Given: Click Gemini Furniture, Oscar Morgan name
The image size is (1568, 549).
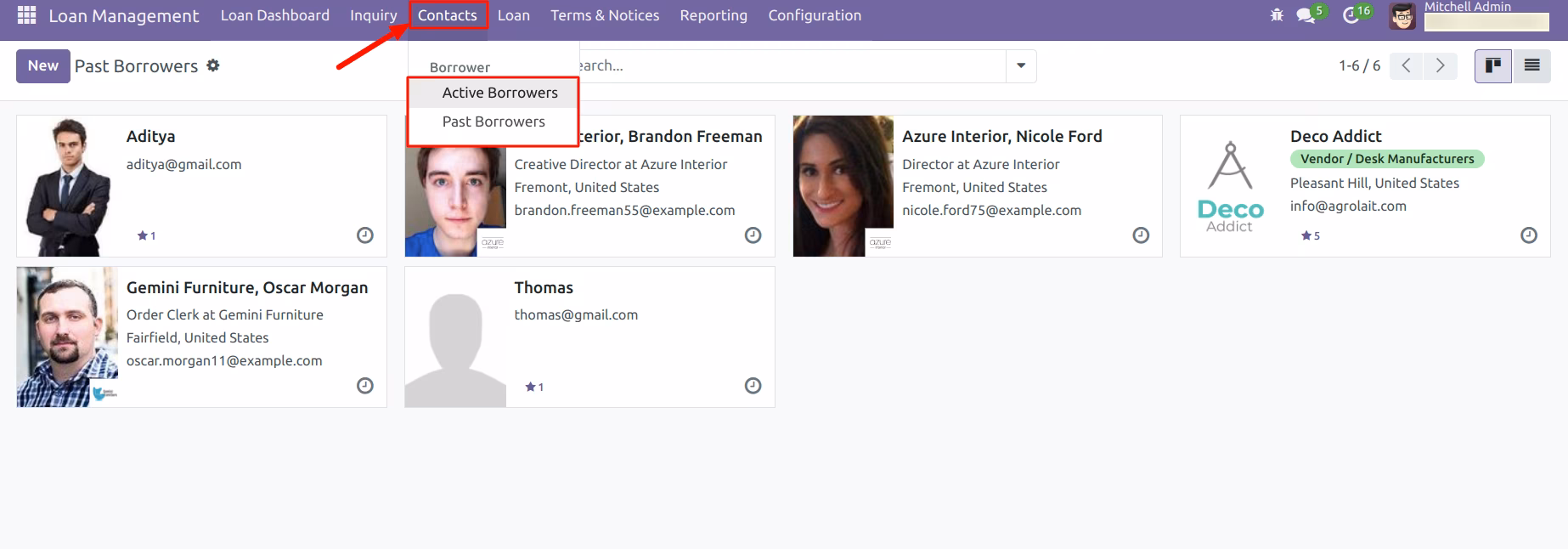Looking at the screenshot, I should point(247,287).
